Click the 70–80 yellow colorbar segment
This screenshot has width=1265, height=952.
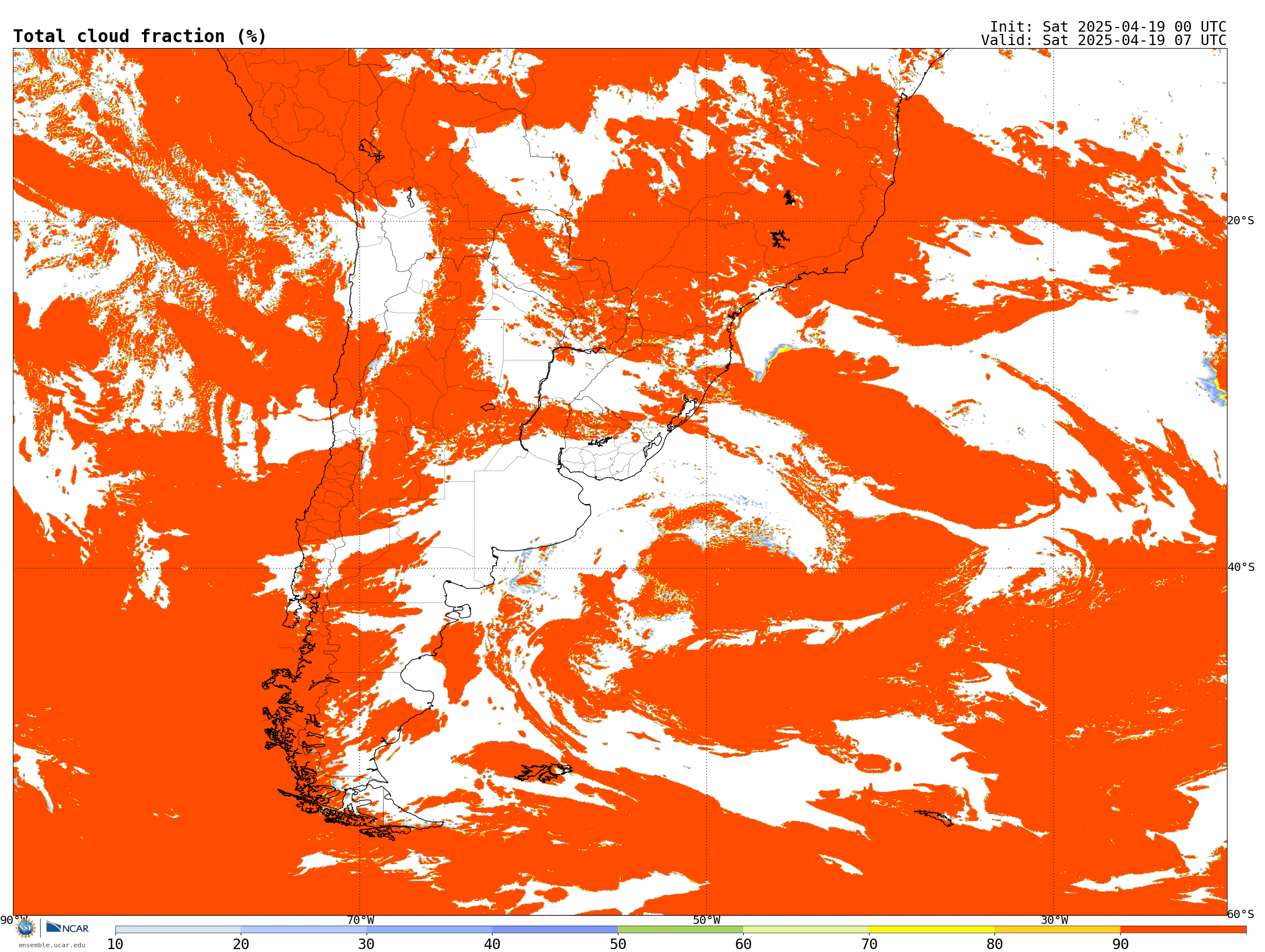932,930
